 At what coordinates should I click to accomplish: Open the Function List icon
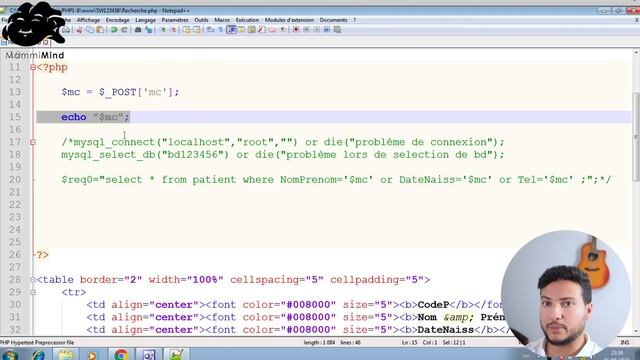262,30
